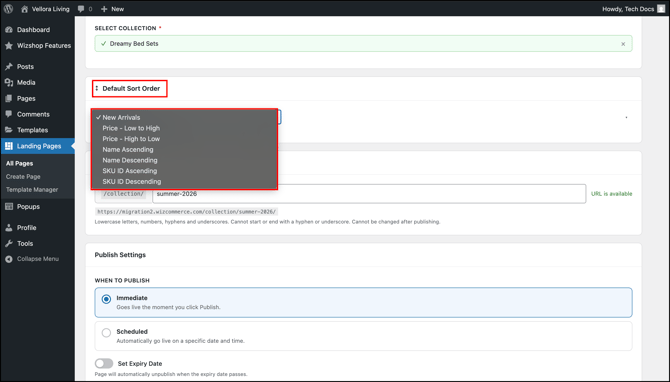Click the Profile menu label
This screenshot has width=670, height=382.
26,228
